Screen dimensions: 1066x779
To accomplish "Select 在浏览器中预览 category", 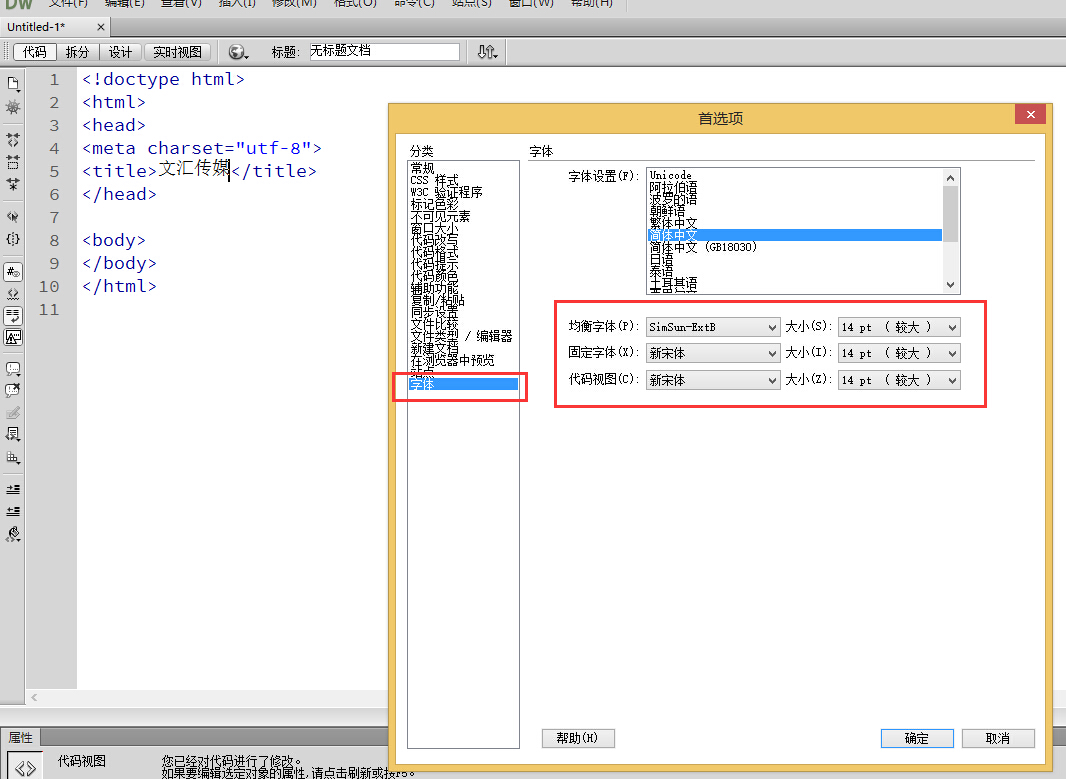I will pos(453,360).
